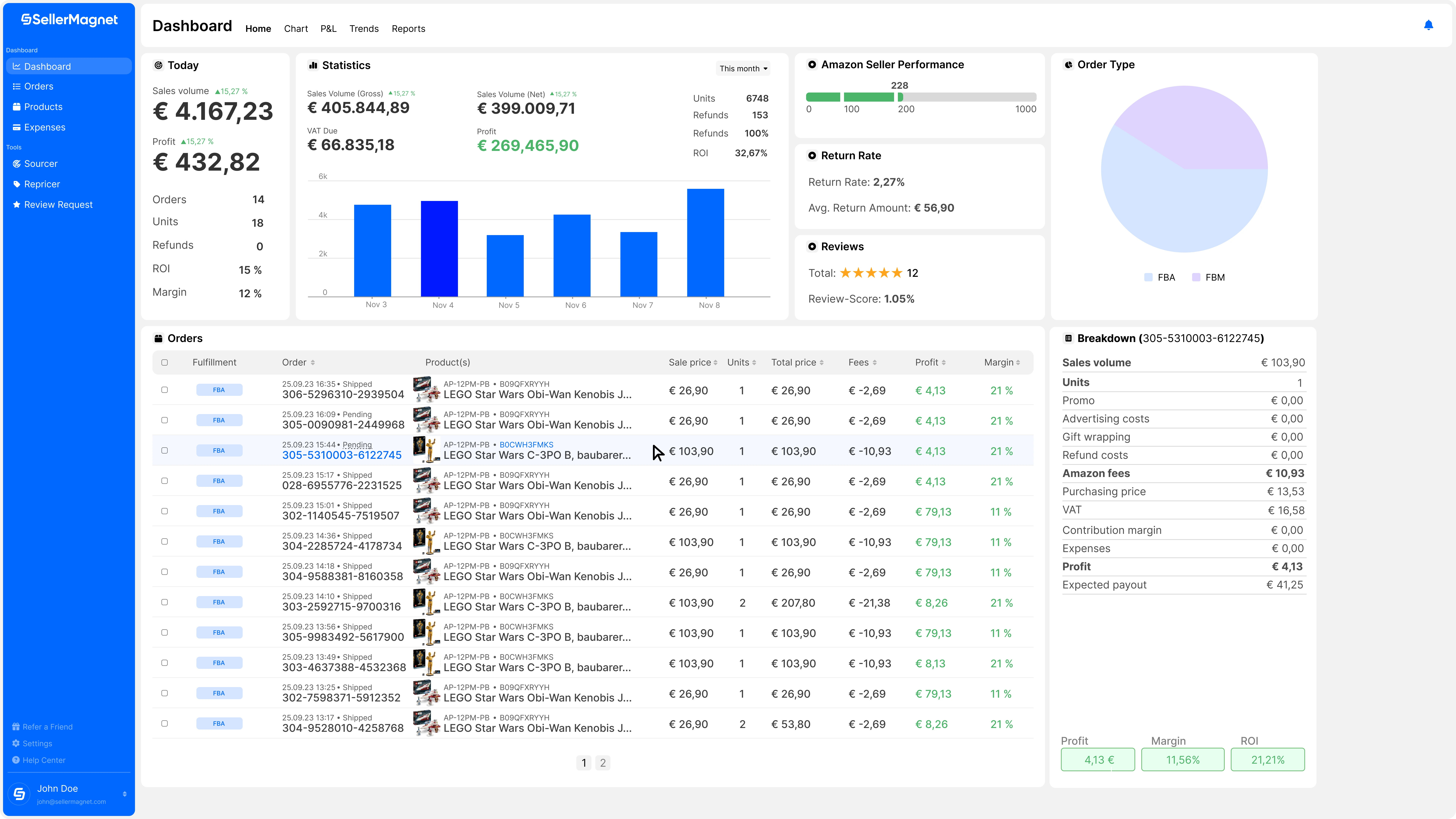The height and width of the screenshot is (819, 1456).
Task: Click the Orders list icon in sidebar
Action: [16, 86]
